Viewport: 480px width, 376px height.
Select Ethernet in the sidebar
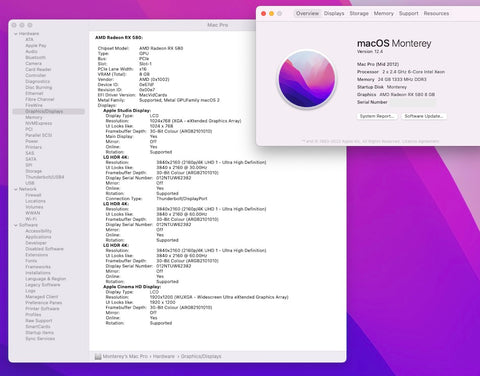tap(34, 93)
